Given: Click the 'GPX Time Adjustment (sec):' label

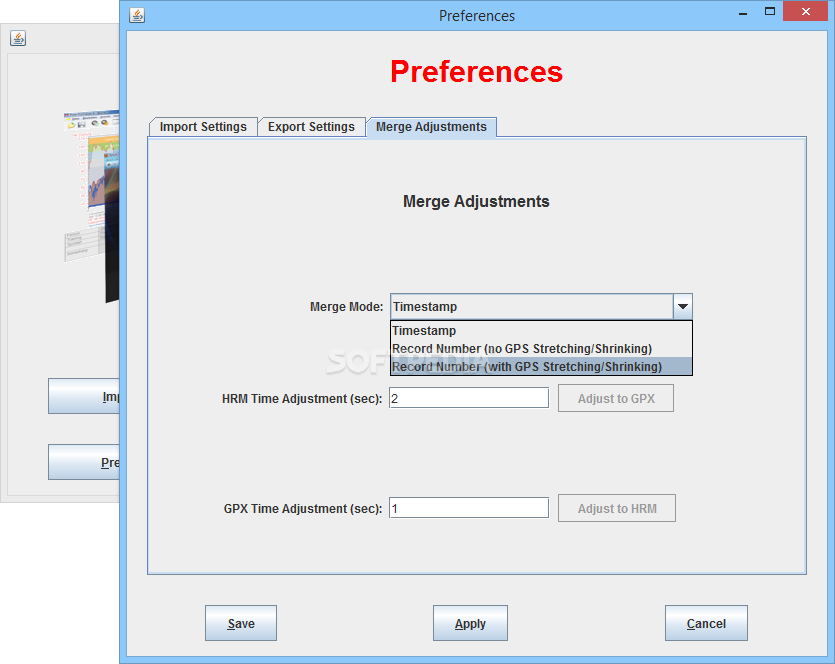Looking at the screenshot, I should tap(303, 509).
